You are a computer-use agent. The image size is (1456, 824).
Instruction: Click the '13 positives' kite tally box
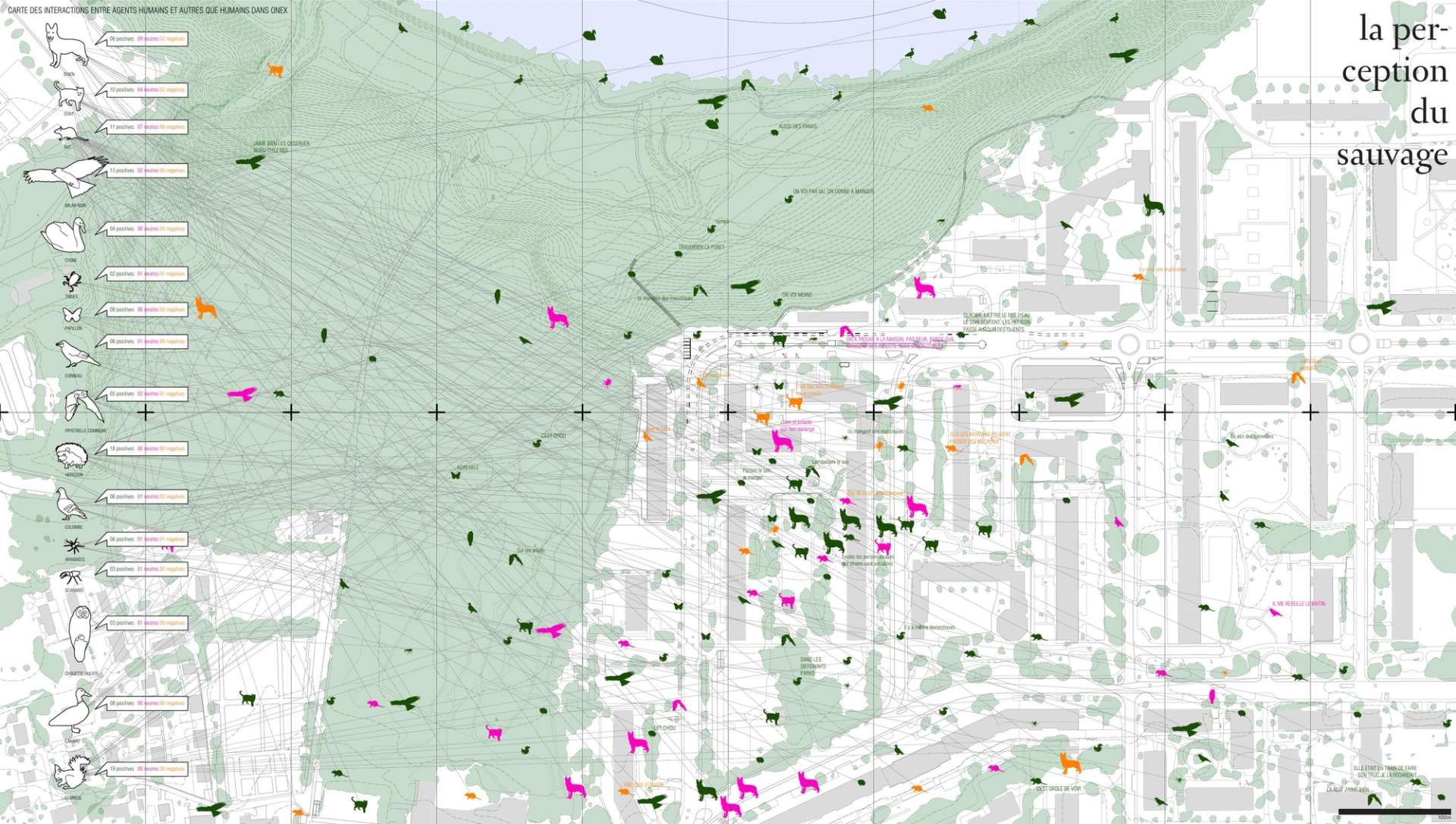click(147, 171)
